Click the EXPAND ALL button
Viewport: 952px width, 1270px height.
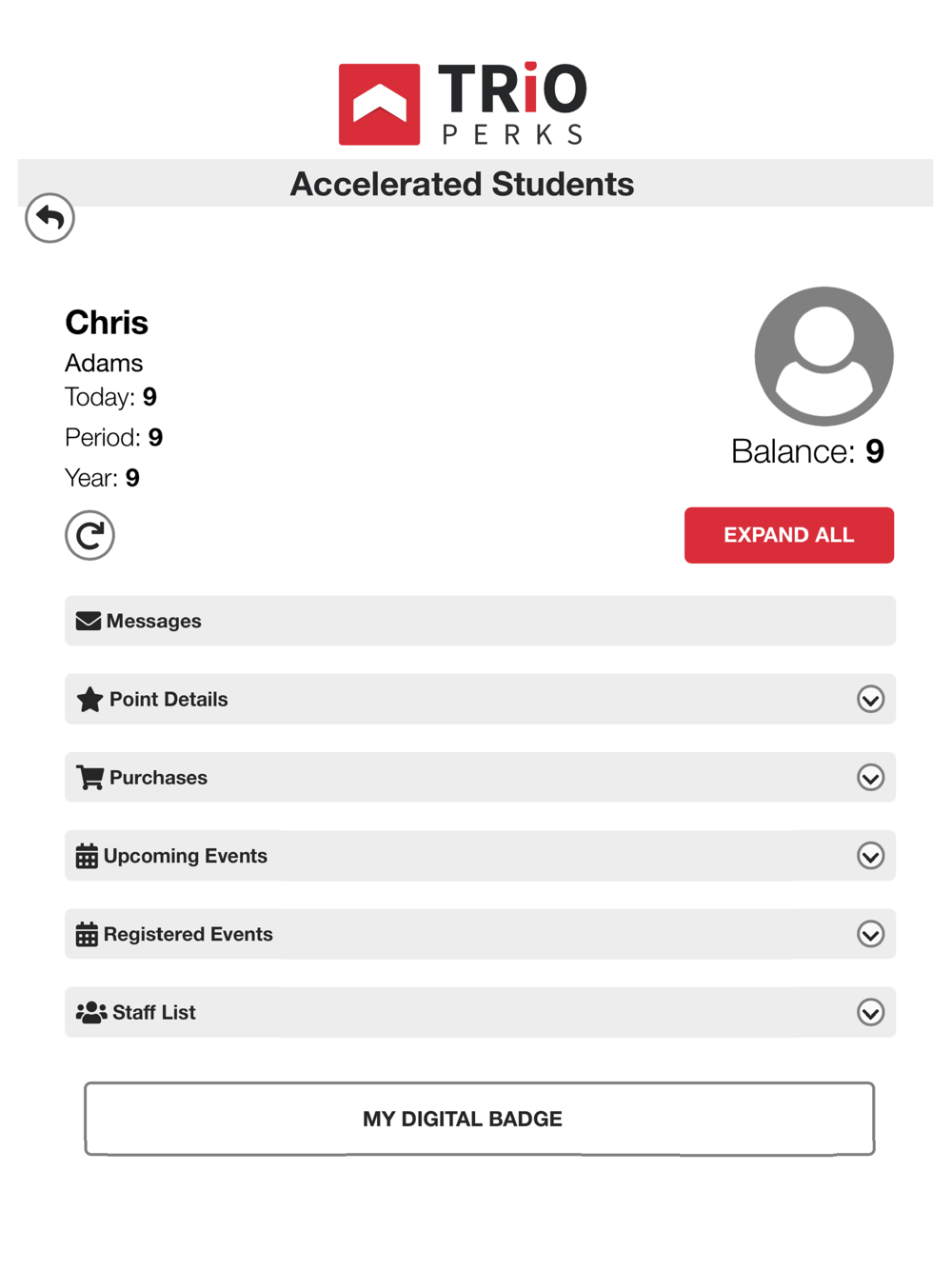(788, 535)
